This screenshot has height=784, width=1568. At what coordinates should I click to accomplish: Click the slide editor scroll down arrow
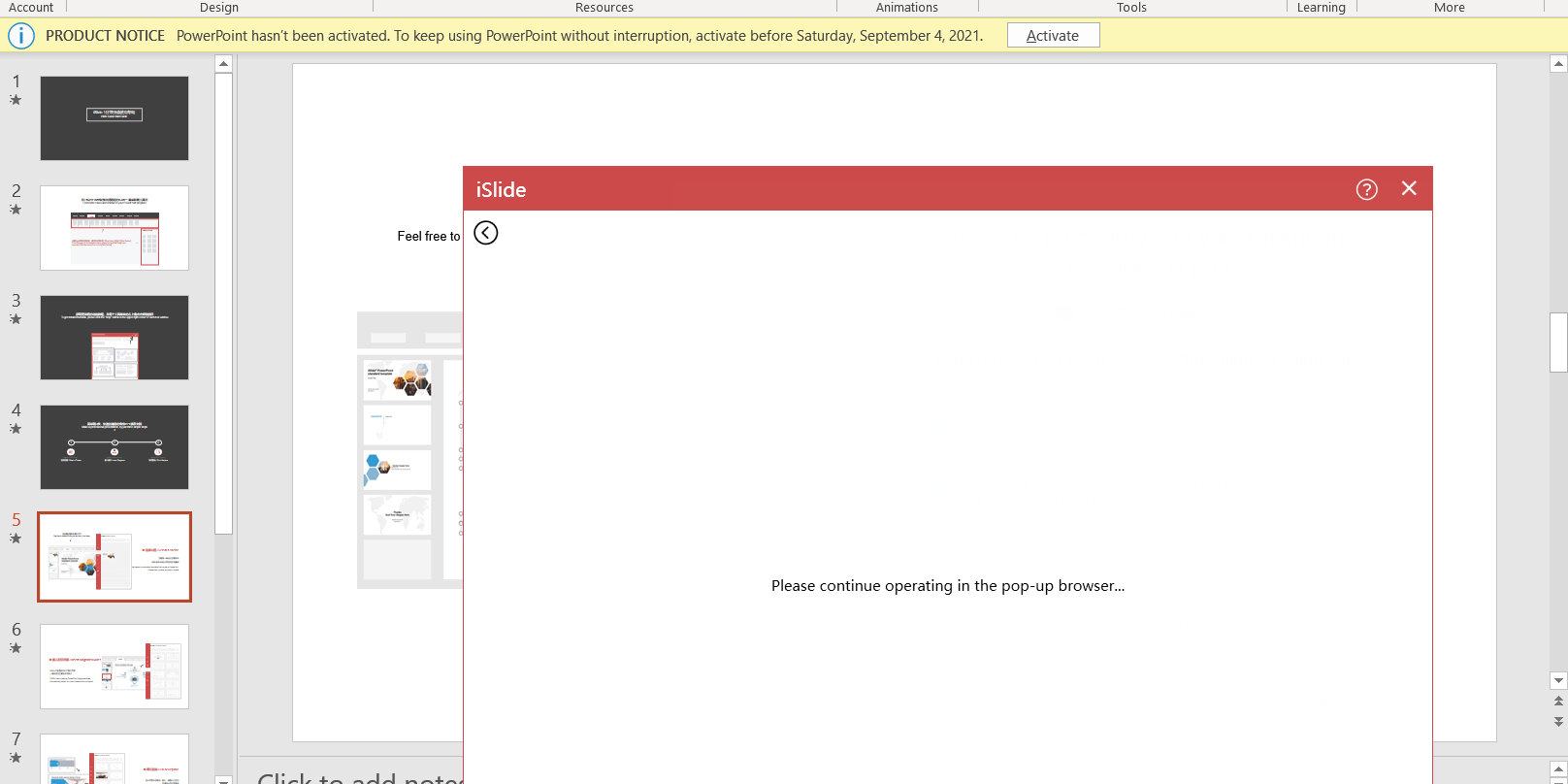[x=1558, y=681]
